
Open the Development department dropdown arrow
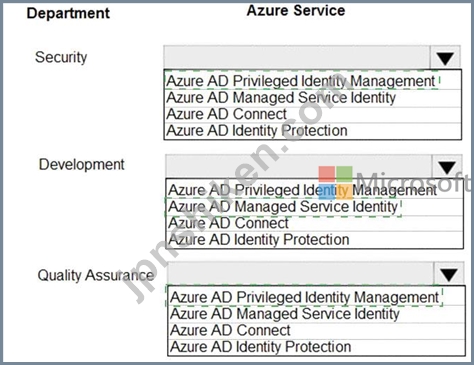(x=447, y=167)
